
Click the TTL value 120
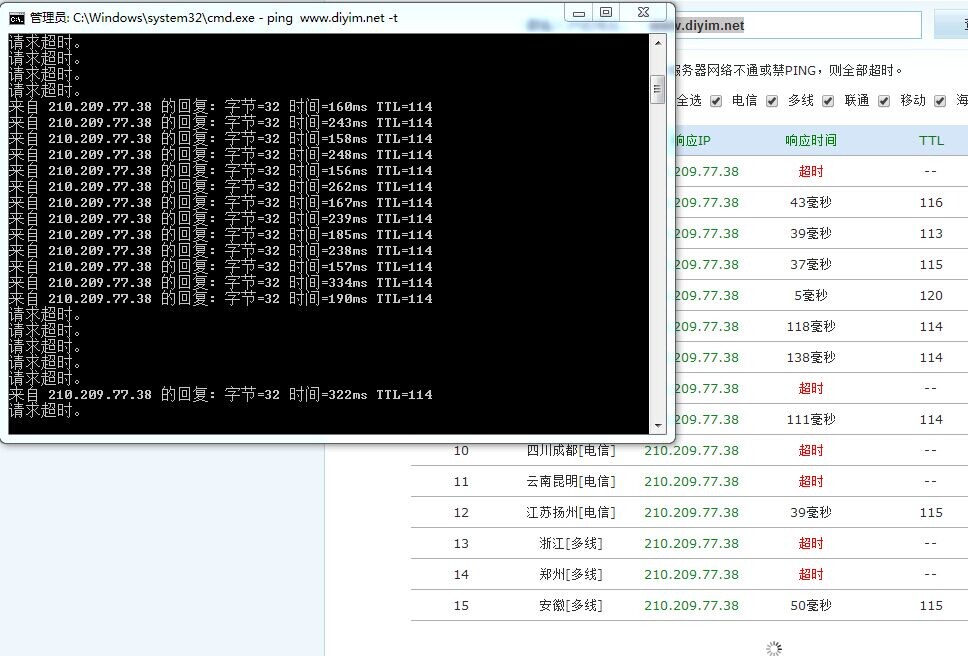(x=931, y=296)
